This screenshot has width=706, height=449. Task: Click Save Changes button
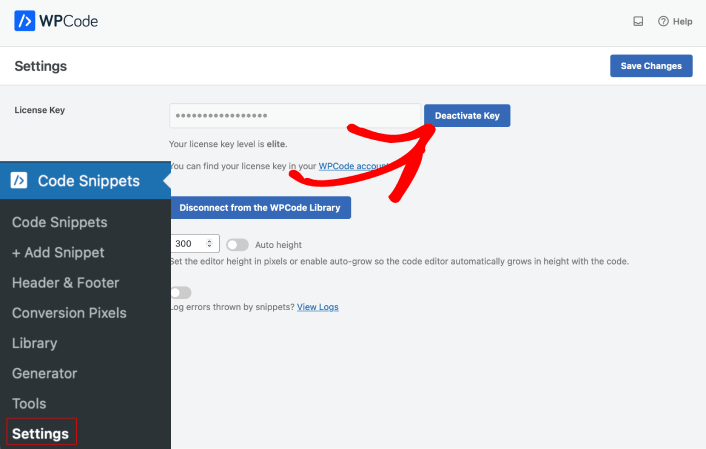pos(651,66)
